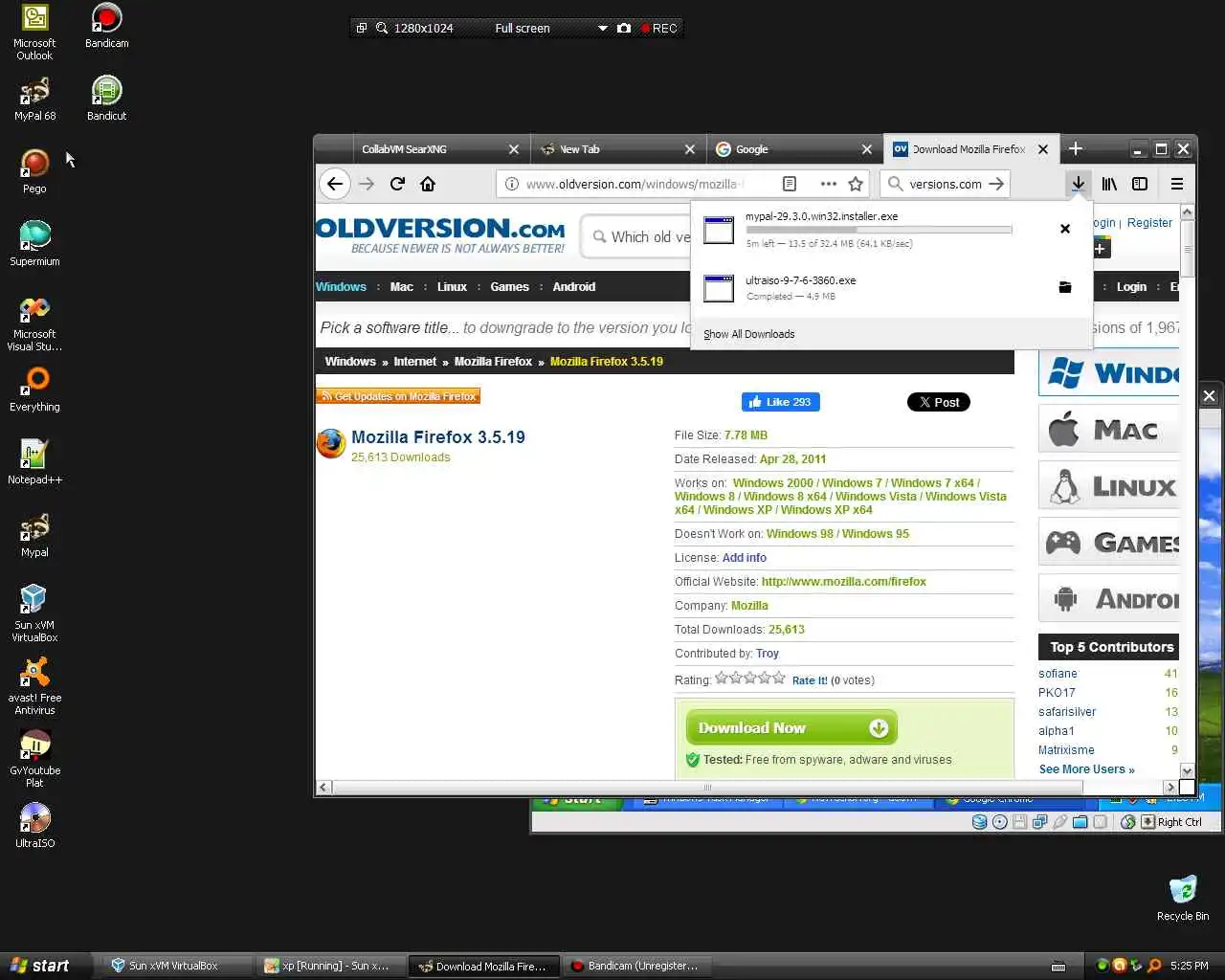Viewport: 1225px width, 980px height.
Task: Click the Downloads arrow toolbar button
Action: pos(1078,184)
